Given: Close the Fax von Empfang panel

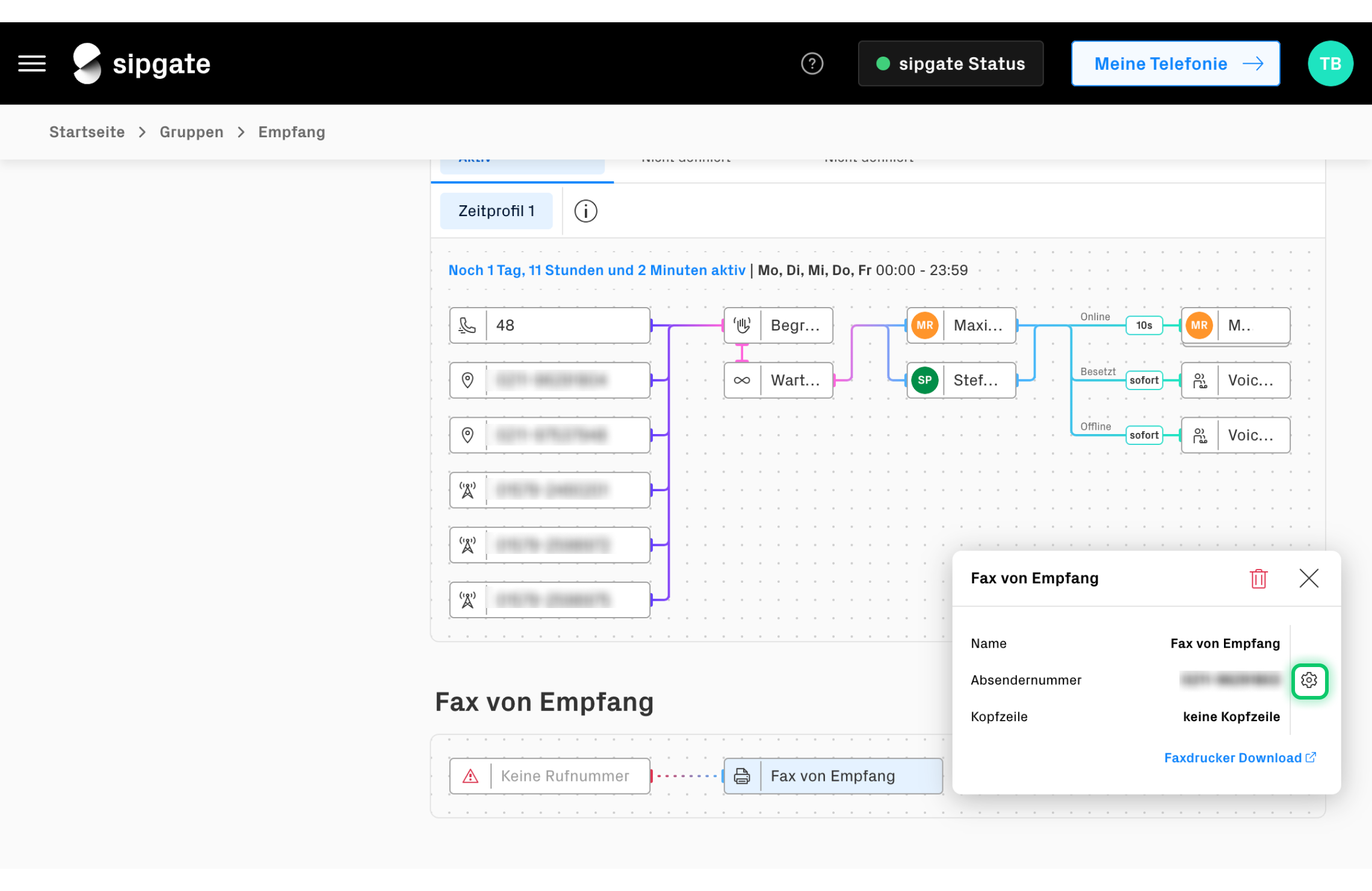Looking at the screenshot, I should point(1309,578).
